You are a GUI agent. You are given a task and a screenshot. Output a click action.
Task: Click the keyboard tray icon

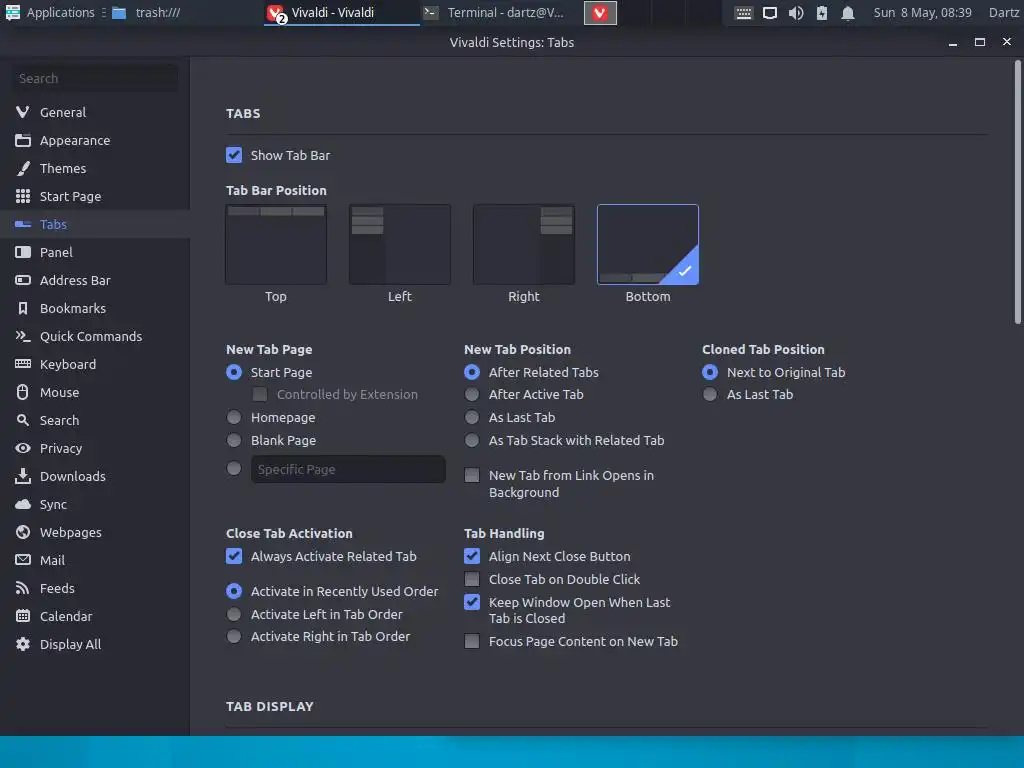[743, 13]
